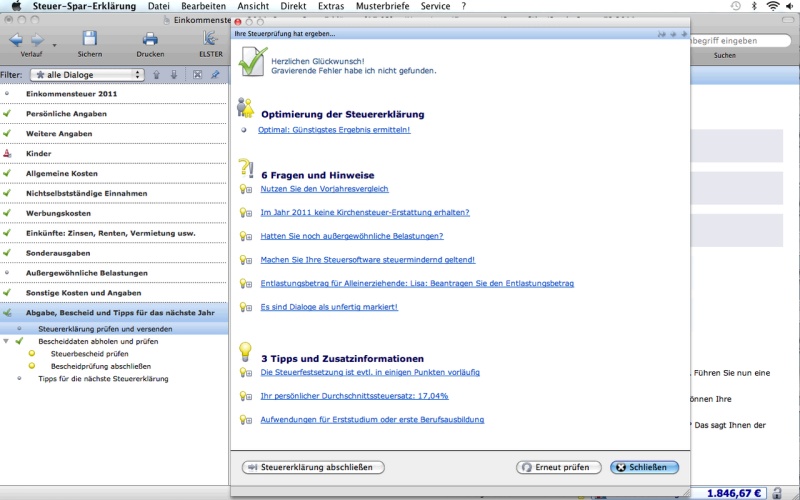Screen dimensions: 800x500
Task: Open the Entlastungsbetrag für Alleinerziehende link
Action: pyautogui.click(x=417, y=283)
